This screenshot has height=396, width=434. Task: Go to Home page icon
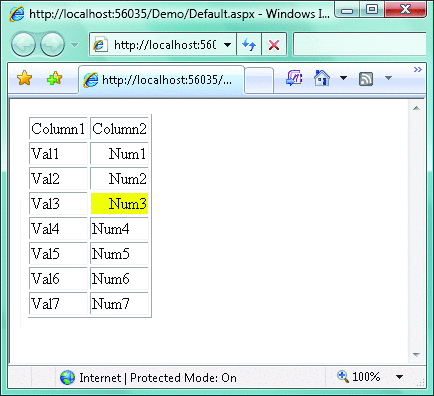[322, 78]
